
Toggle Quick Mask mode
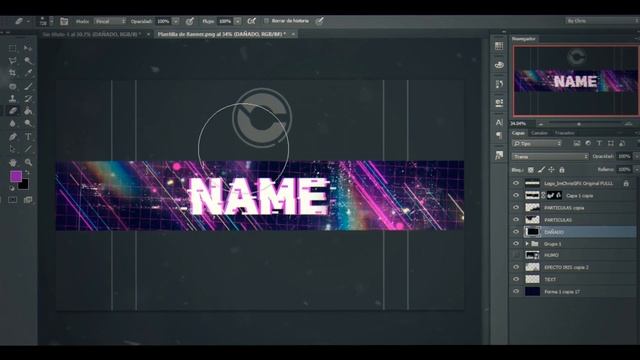tap(13, 200)
